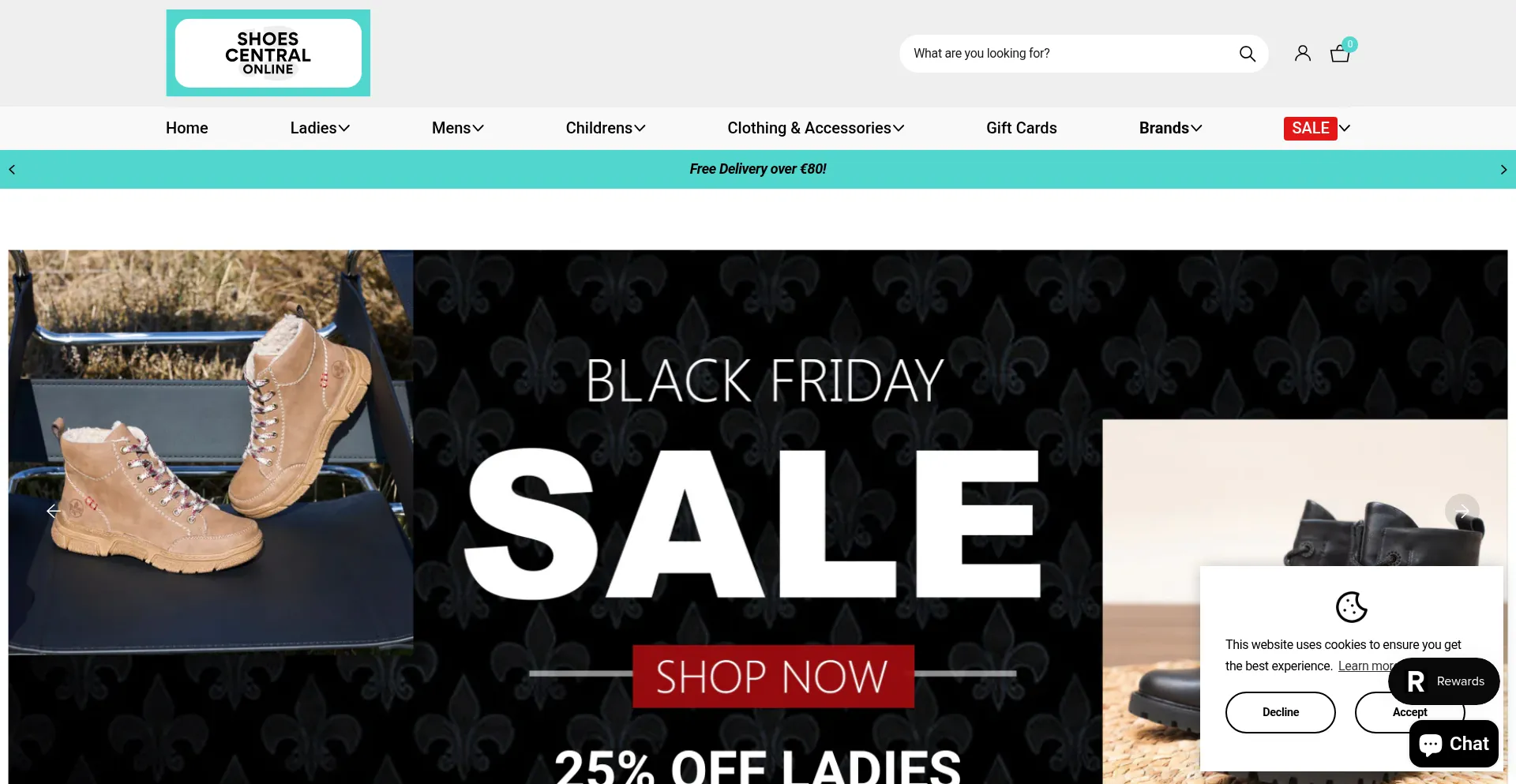
Task: Open the Rewards widget
Action: (1444, 681)
